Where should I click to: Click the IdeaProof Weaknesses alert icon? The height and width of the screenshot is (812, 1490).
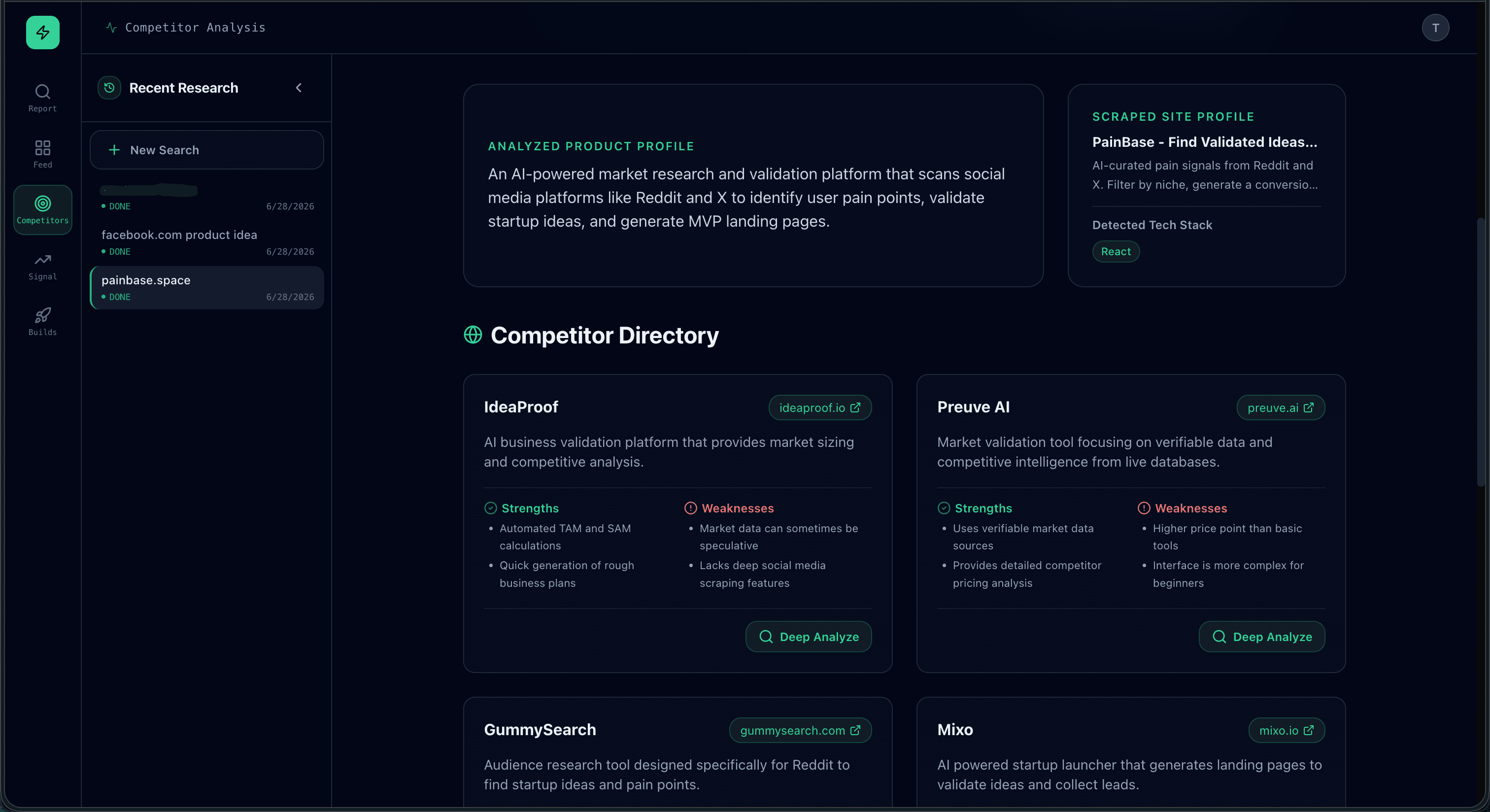[x=691, y=508]
